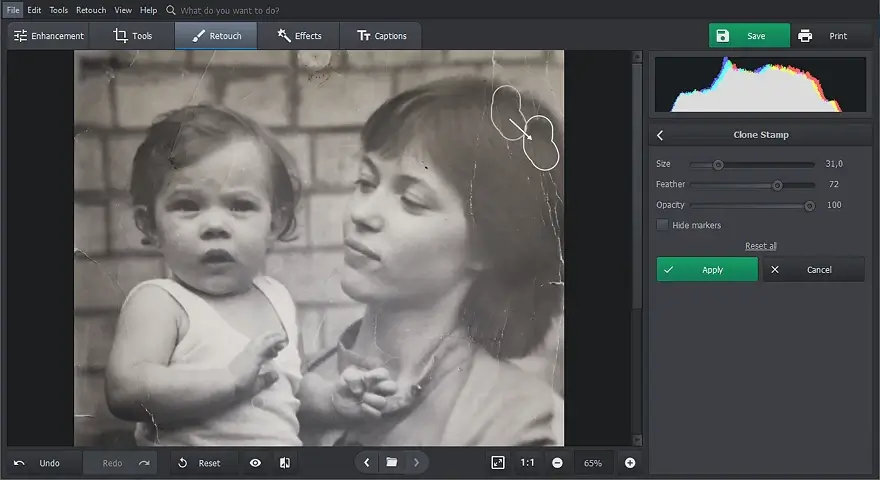Go to next photo arrow
This screenshot has height=480, width=880.
pyautogui.click(x=416, y=463)
